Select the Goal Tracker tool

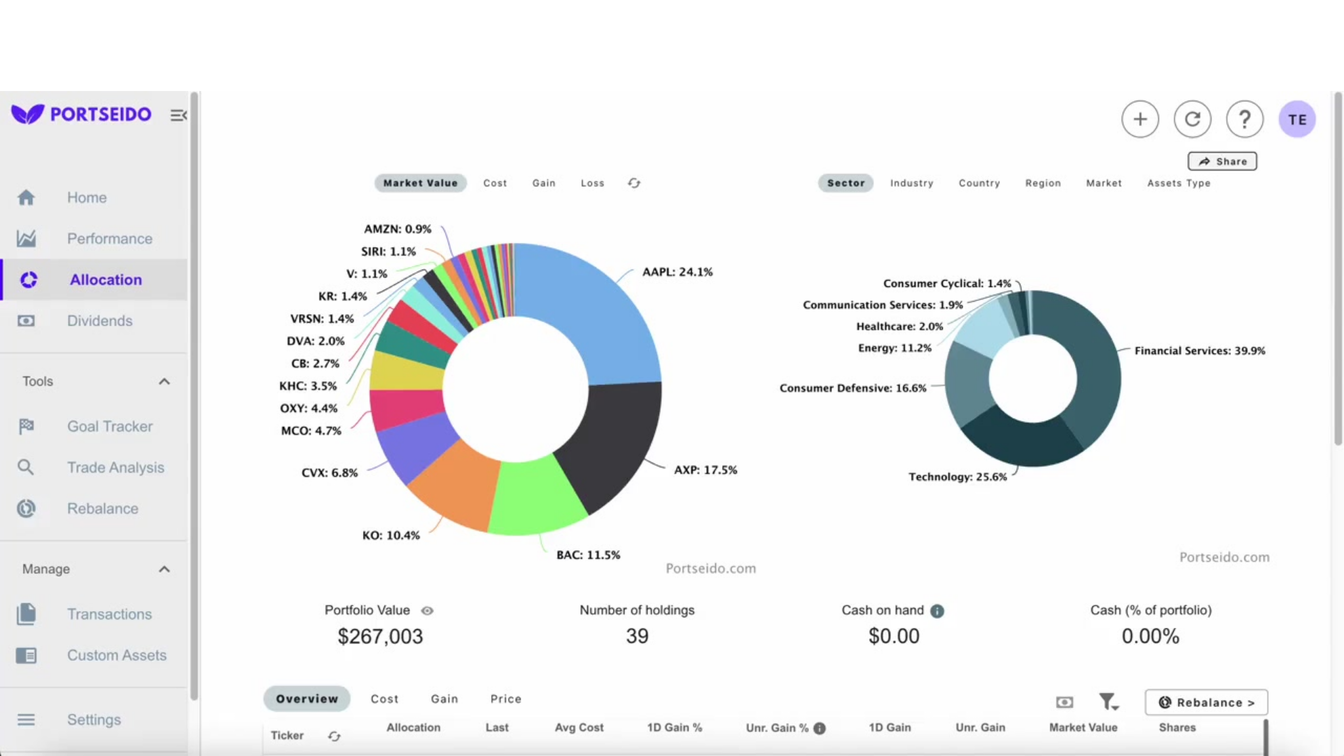109,426
